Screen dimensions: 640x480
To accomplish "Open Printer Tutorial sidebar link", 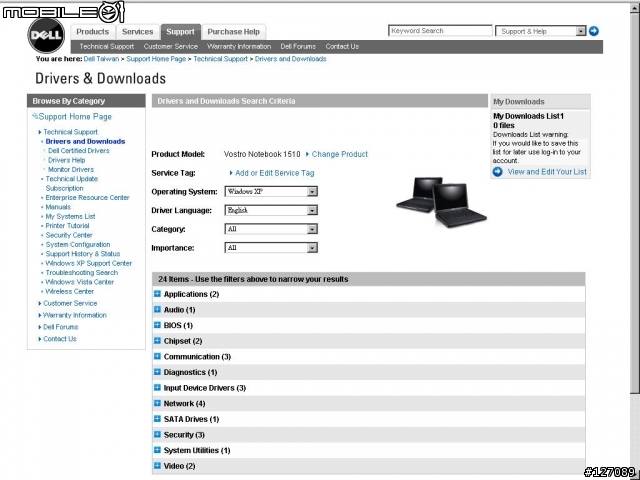I will click(x=67, y=226).
